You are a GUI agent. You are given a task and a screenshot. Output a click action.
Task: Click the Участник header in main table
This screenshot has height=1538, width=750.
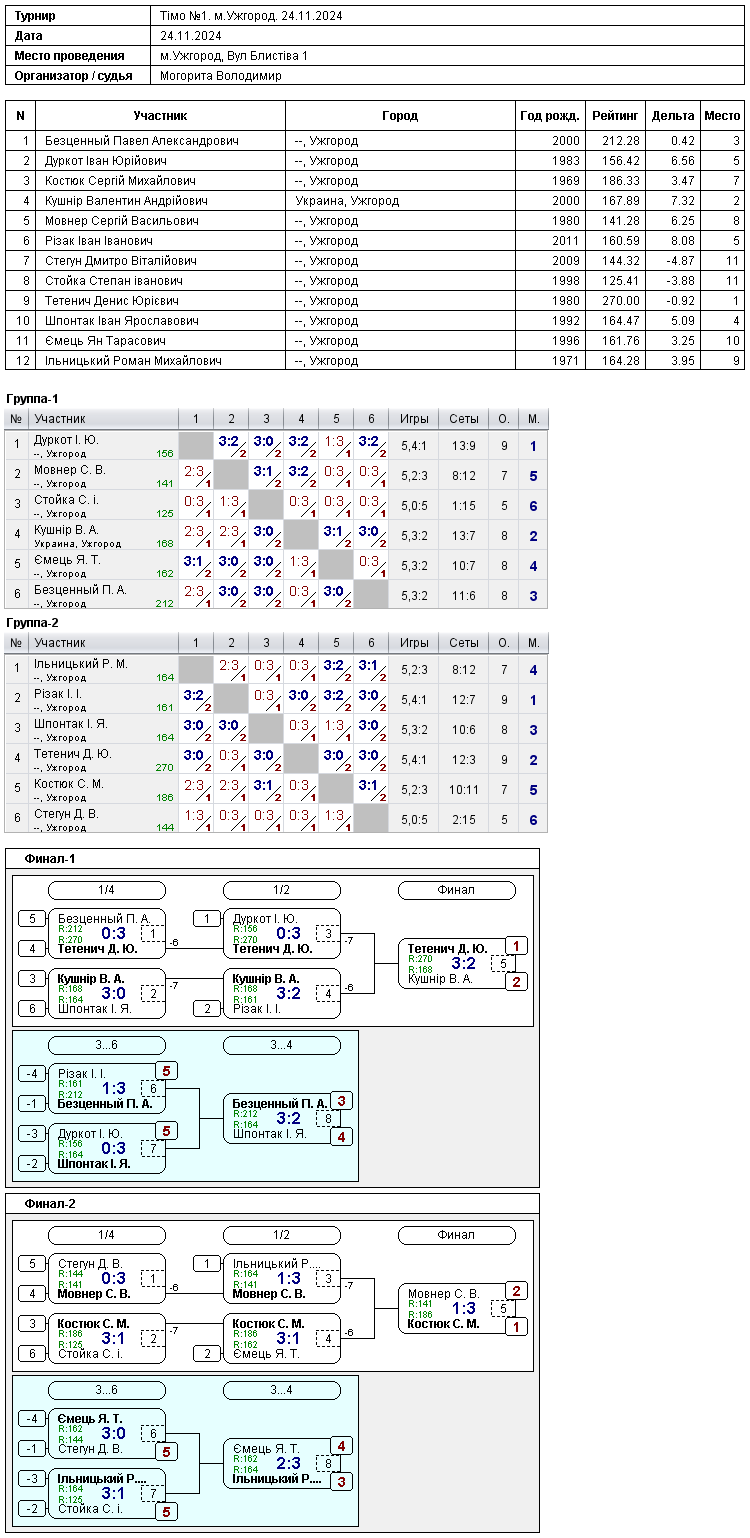pos(160,116)
